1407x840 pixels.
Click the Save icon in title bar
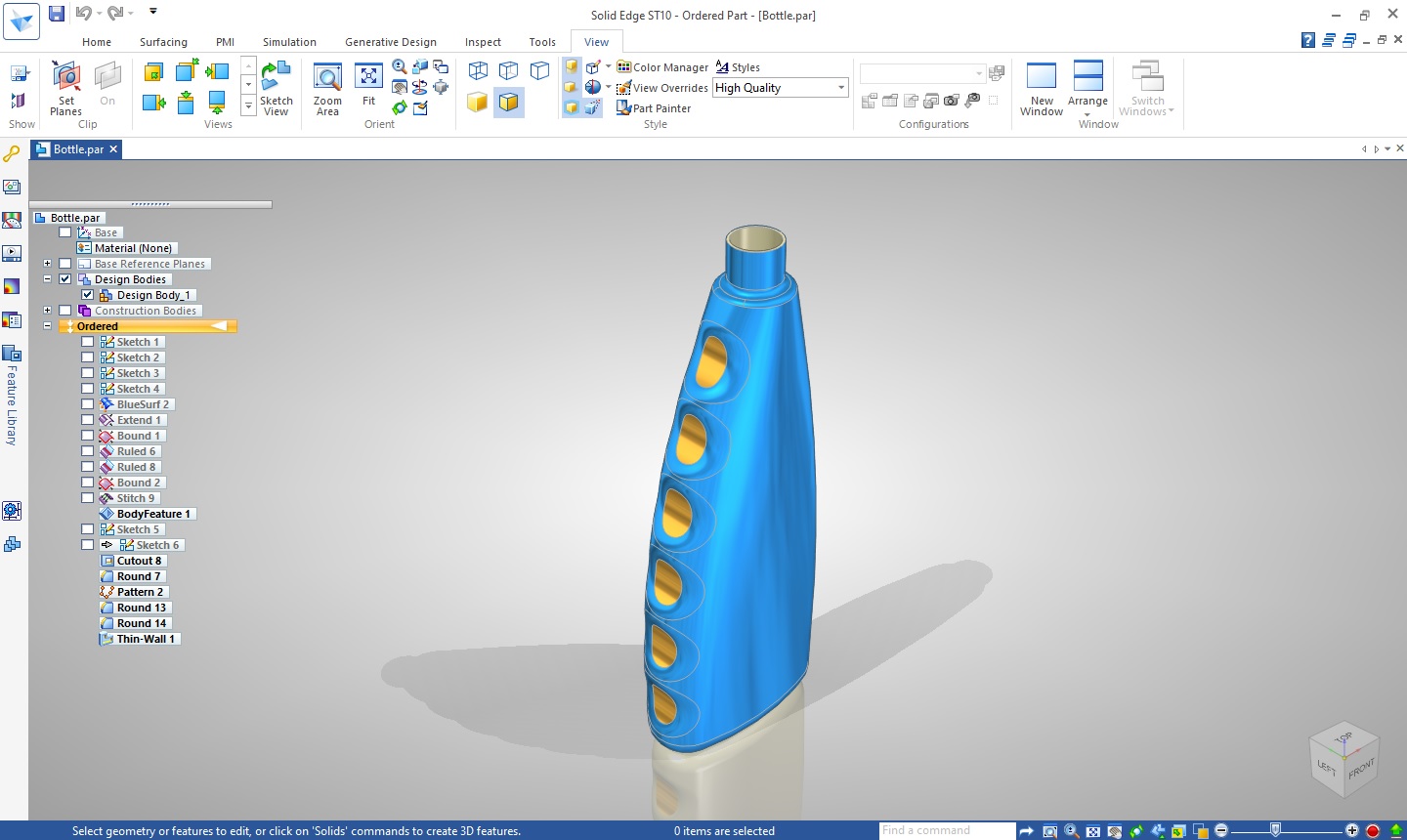[x=57, y=13]
